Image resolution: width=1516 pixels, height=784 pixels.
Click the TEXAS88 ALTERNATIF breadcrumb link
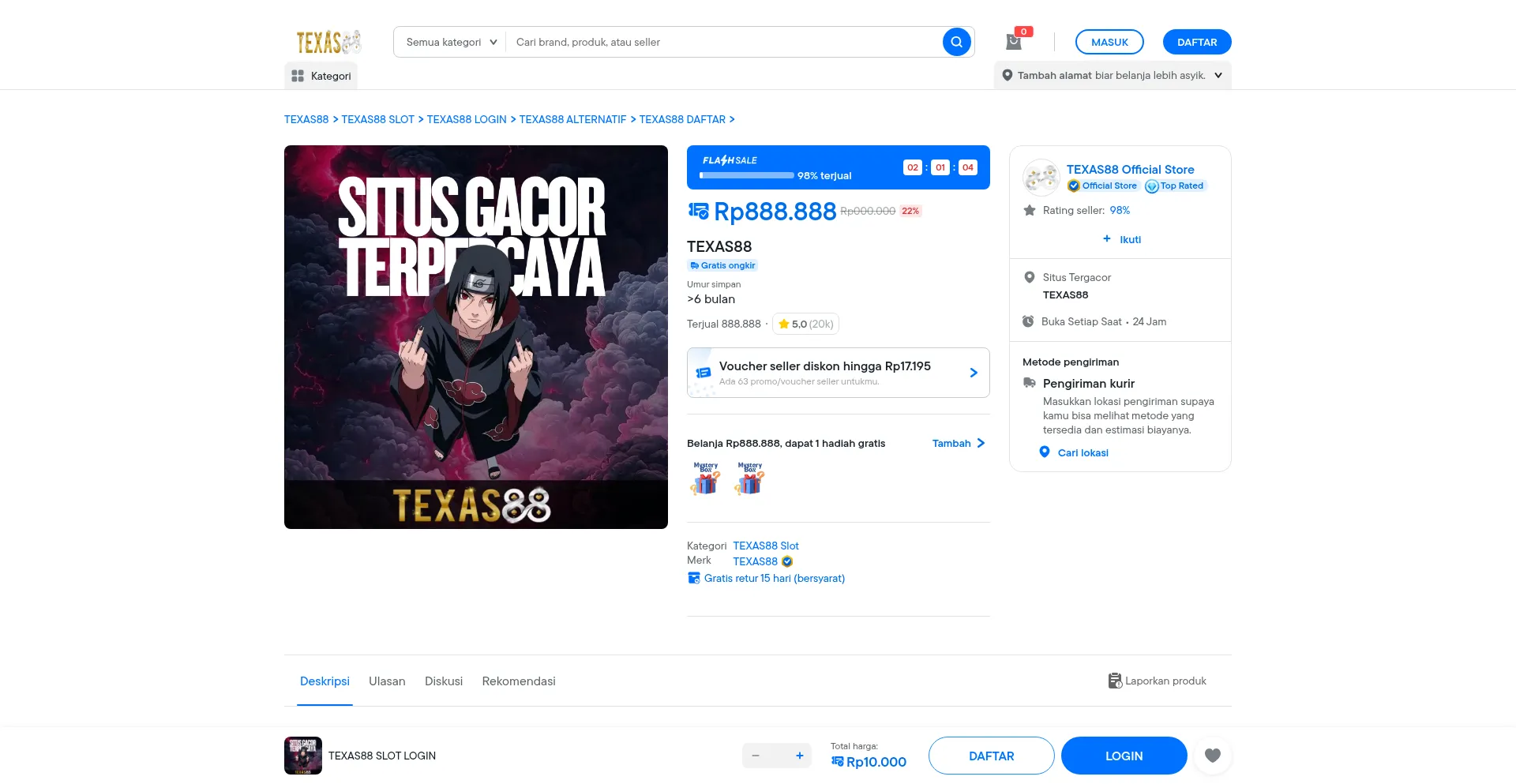click(x=572, y=119)
